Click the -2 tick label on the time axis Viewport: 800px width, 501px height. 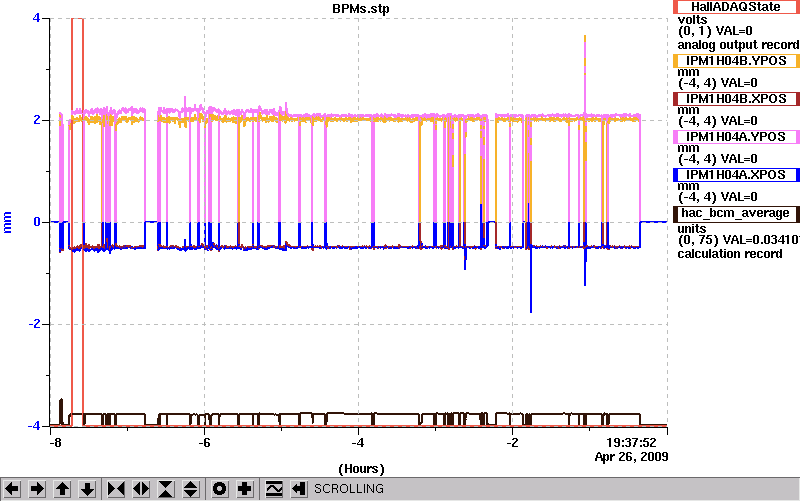(512, 442)
